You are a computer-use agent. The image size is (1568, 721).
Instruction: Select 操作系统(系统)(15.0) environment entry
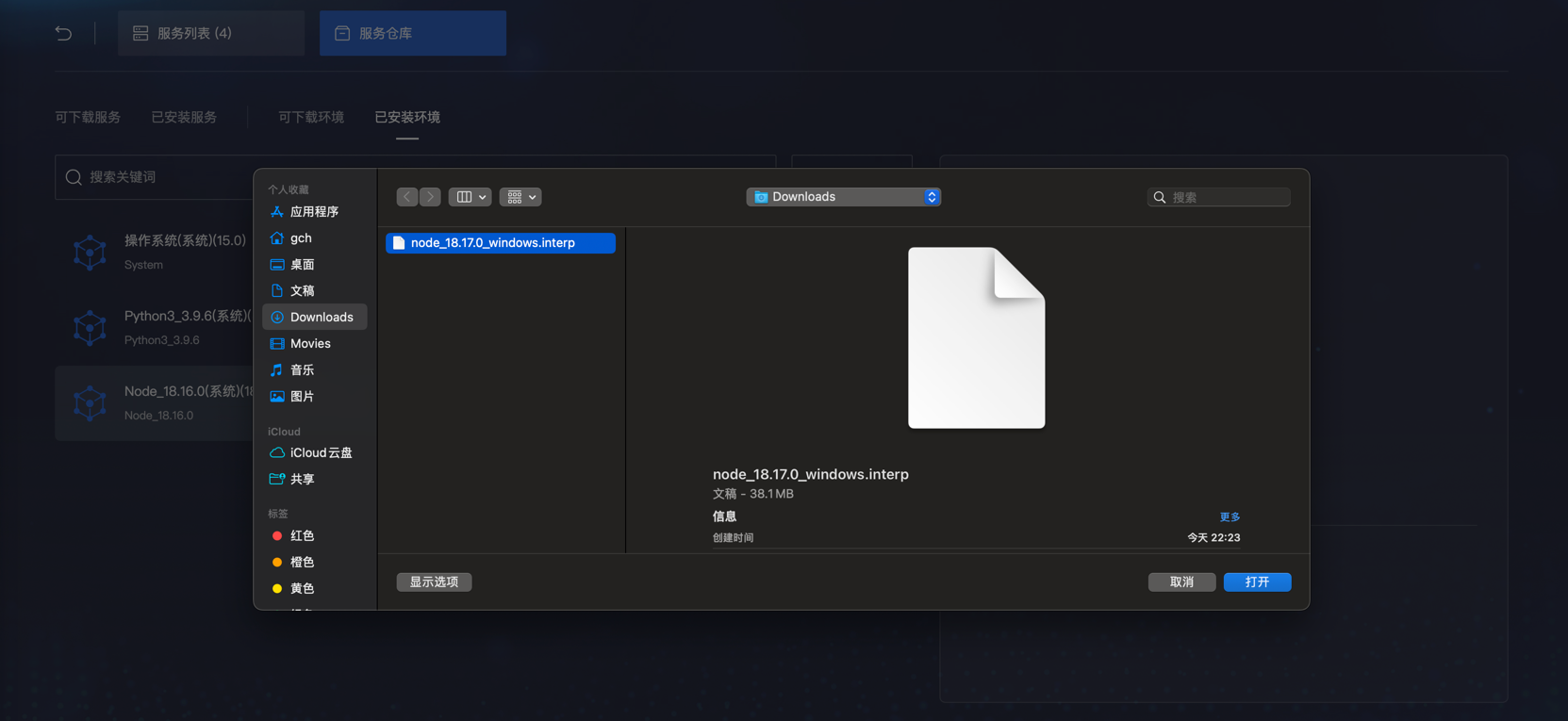[154, 252]
